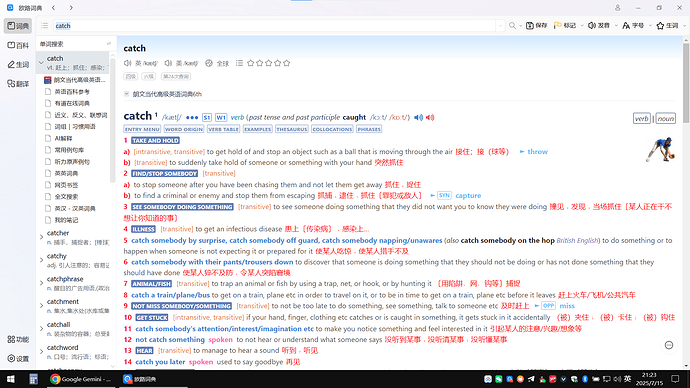Open the 百科 encyclopedia sidebar icon
Viewport: 690px width, 388px height.
[18, 45]
